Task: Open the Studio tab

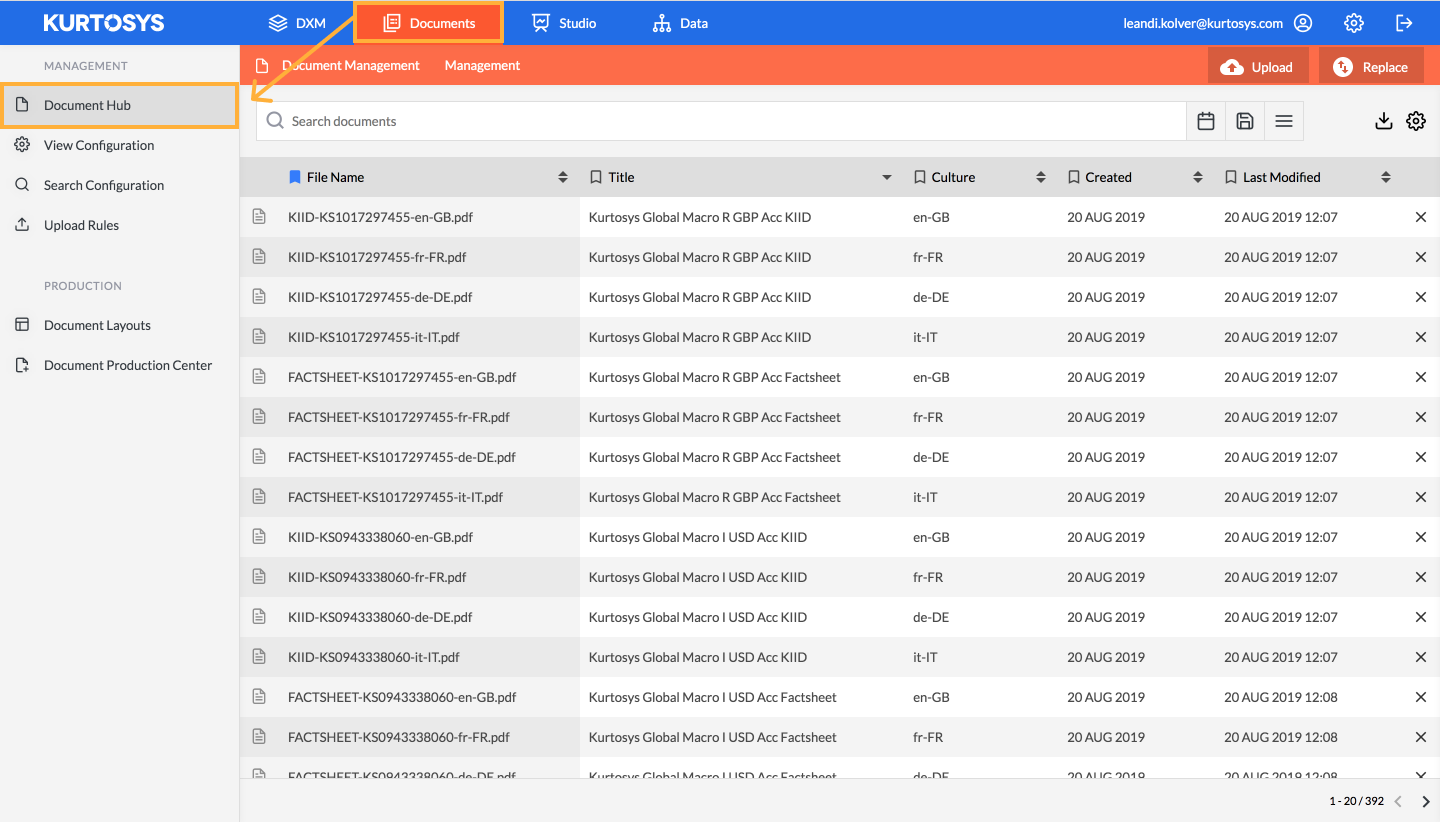Action: click(x=564, y=23)
